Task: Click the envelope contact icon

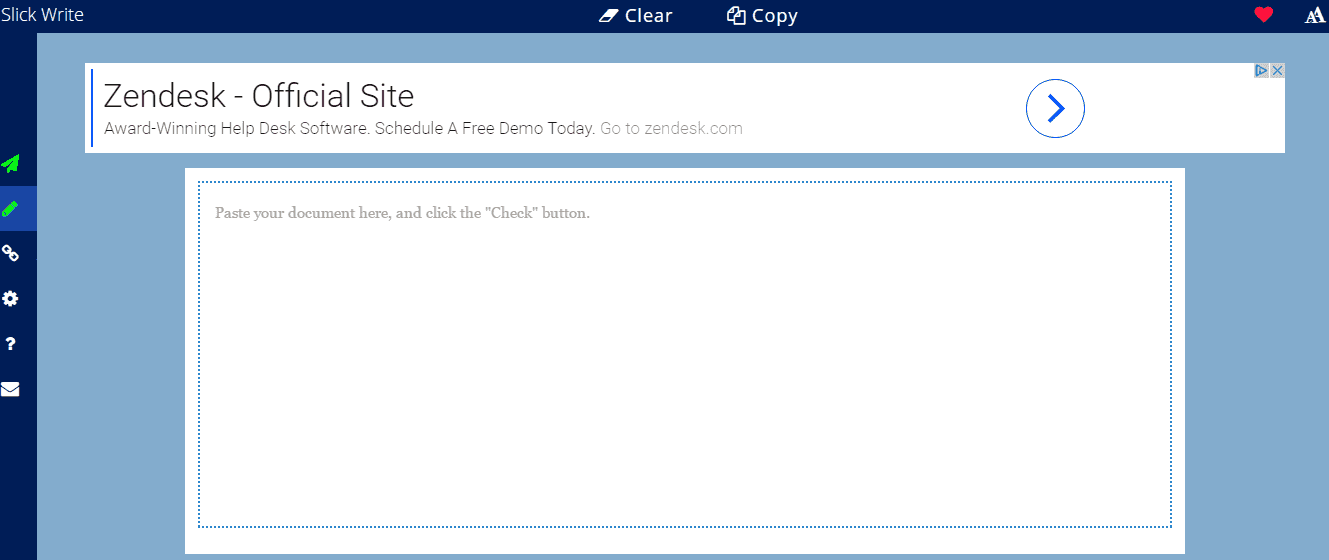Action: coord(11,389)
